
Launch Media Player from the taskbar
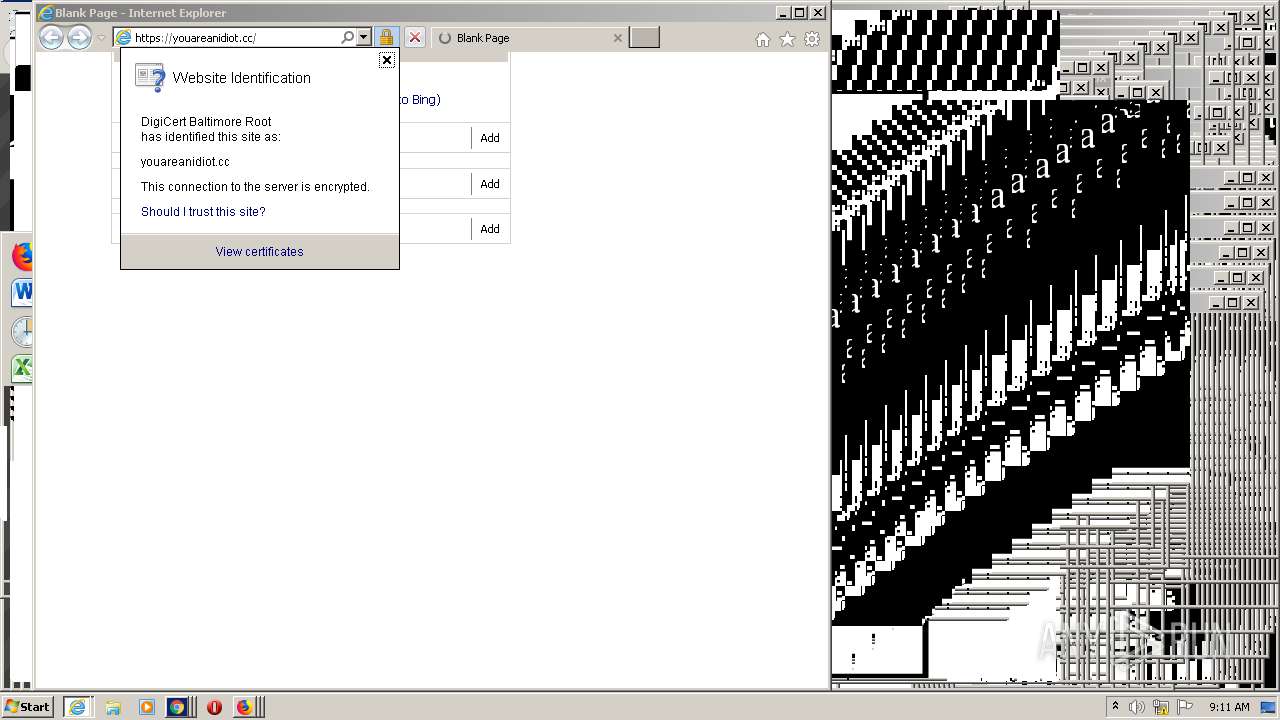point(146,707)
